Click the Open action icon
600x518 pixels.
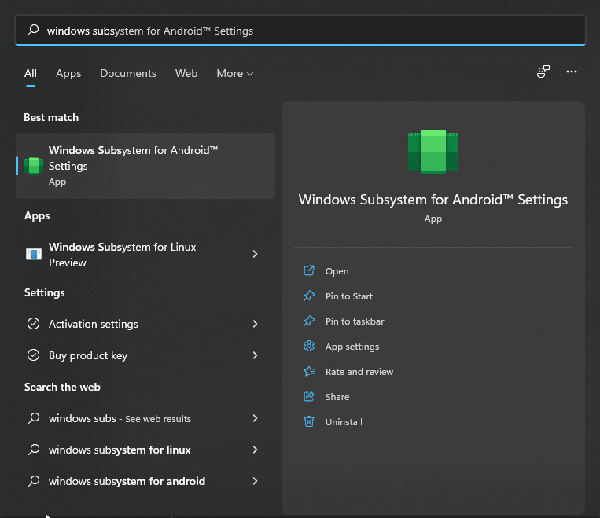coord(309,271)
